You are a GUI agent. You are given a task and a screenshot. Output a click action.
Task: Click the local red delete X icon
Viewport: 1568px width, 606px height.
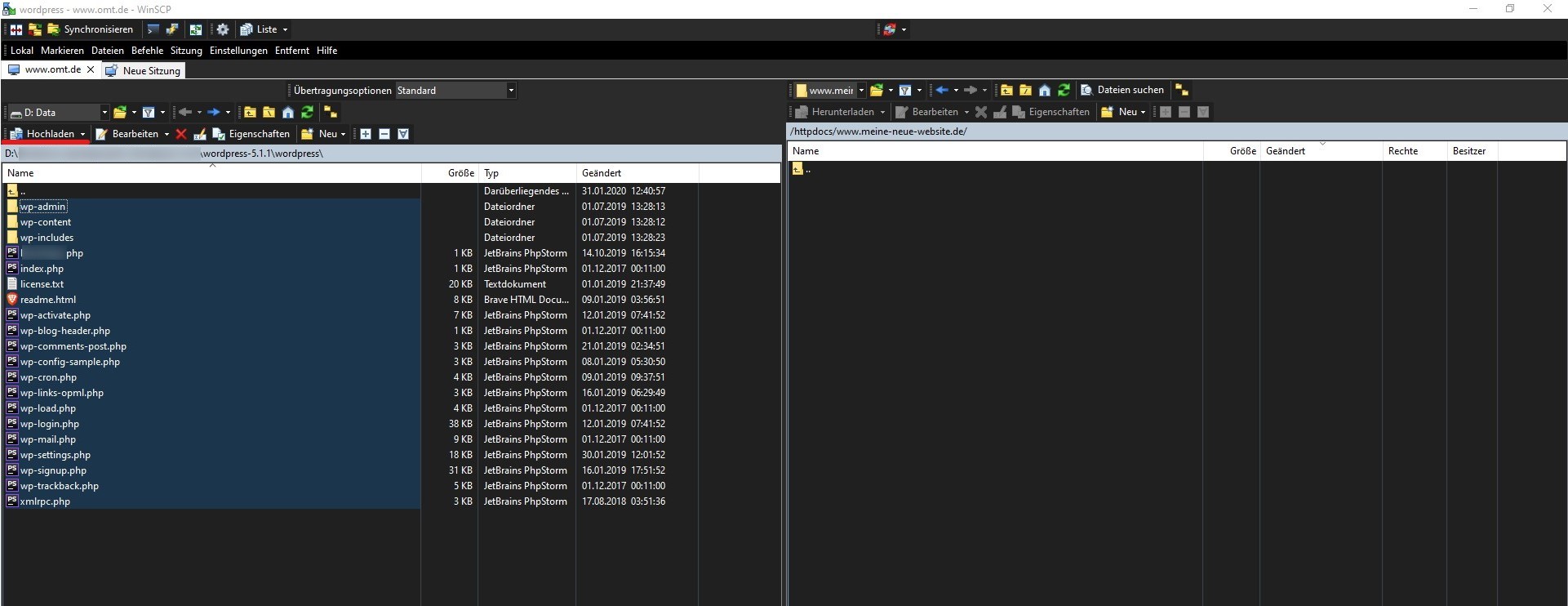point(181,134)
